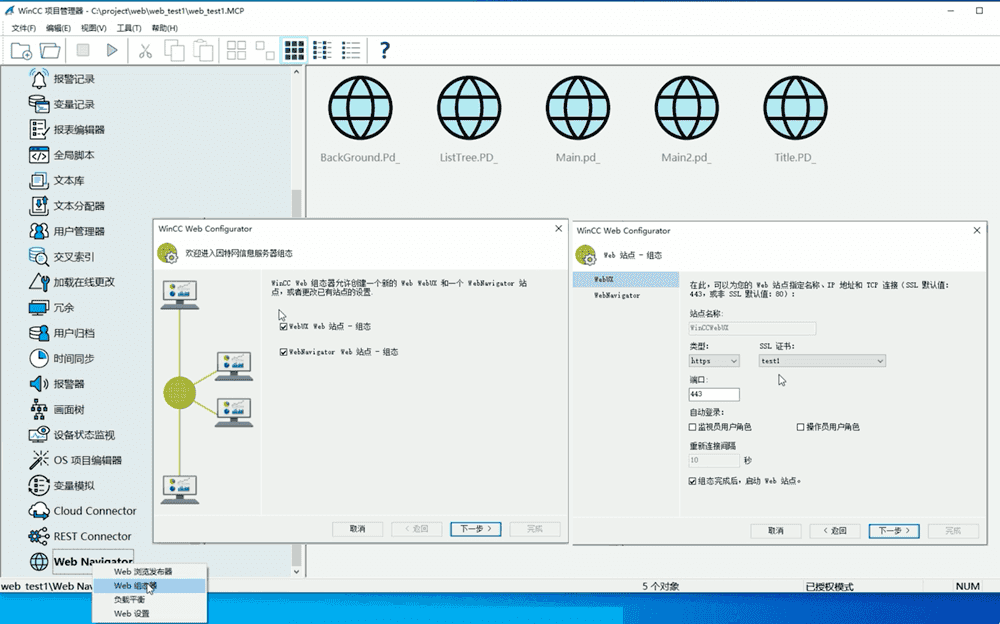Screen dimensions: 1000x624
Task: Click the 端口 port input field
Action: (x=714, y=395)
